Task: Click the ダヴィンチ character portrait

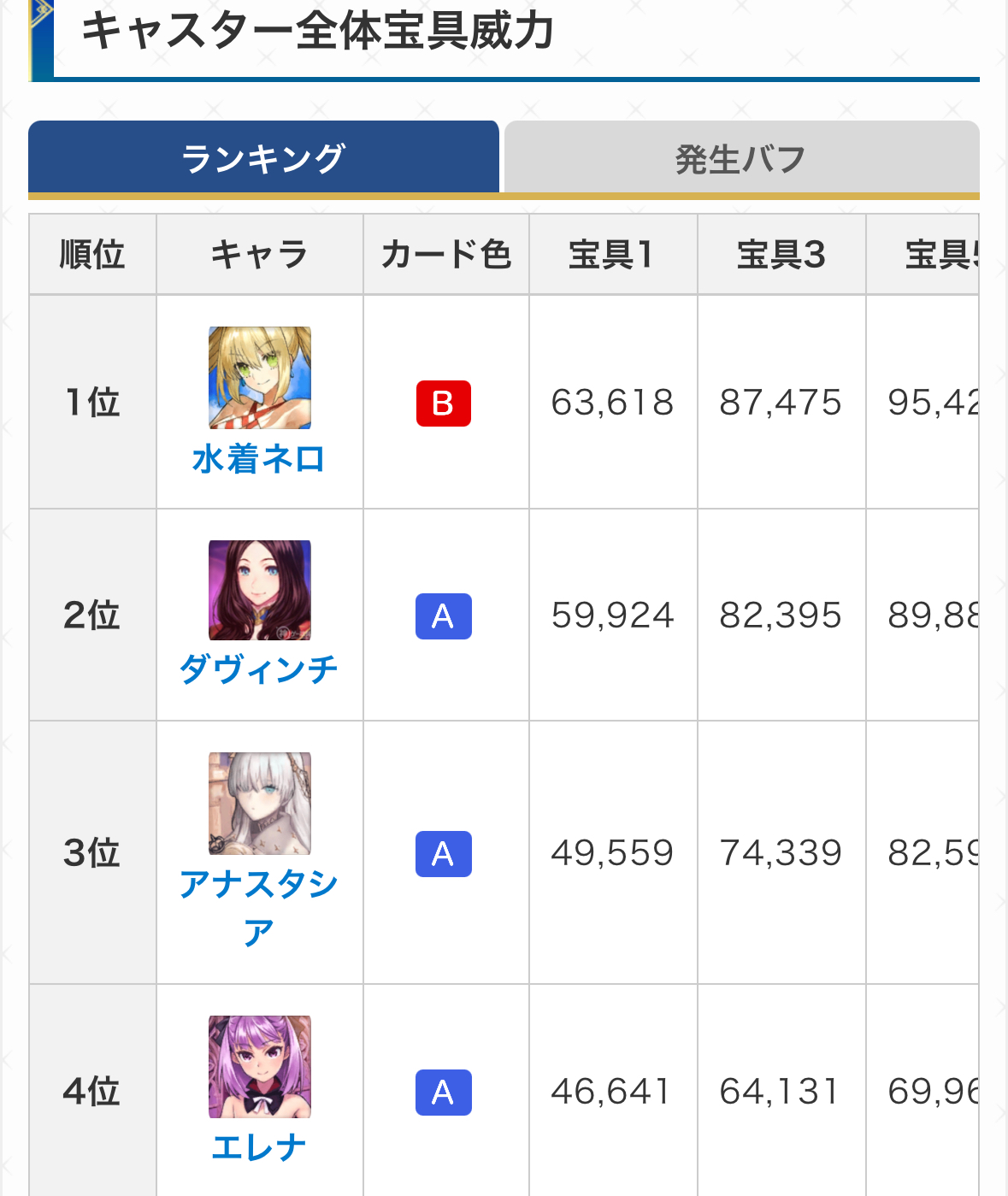Action: pos(260,590)
